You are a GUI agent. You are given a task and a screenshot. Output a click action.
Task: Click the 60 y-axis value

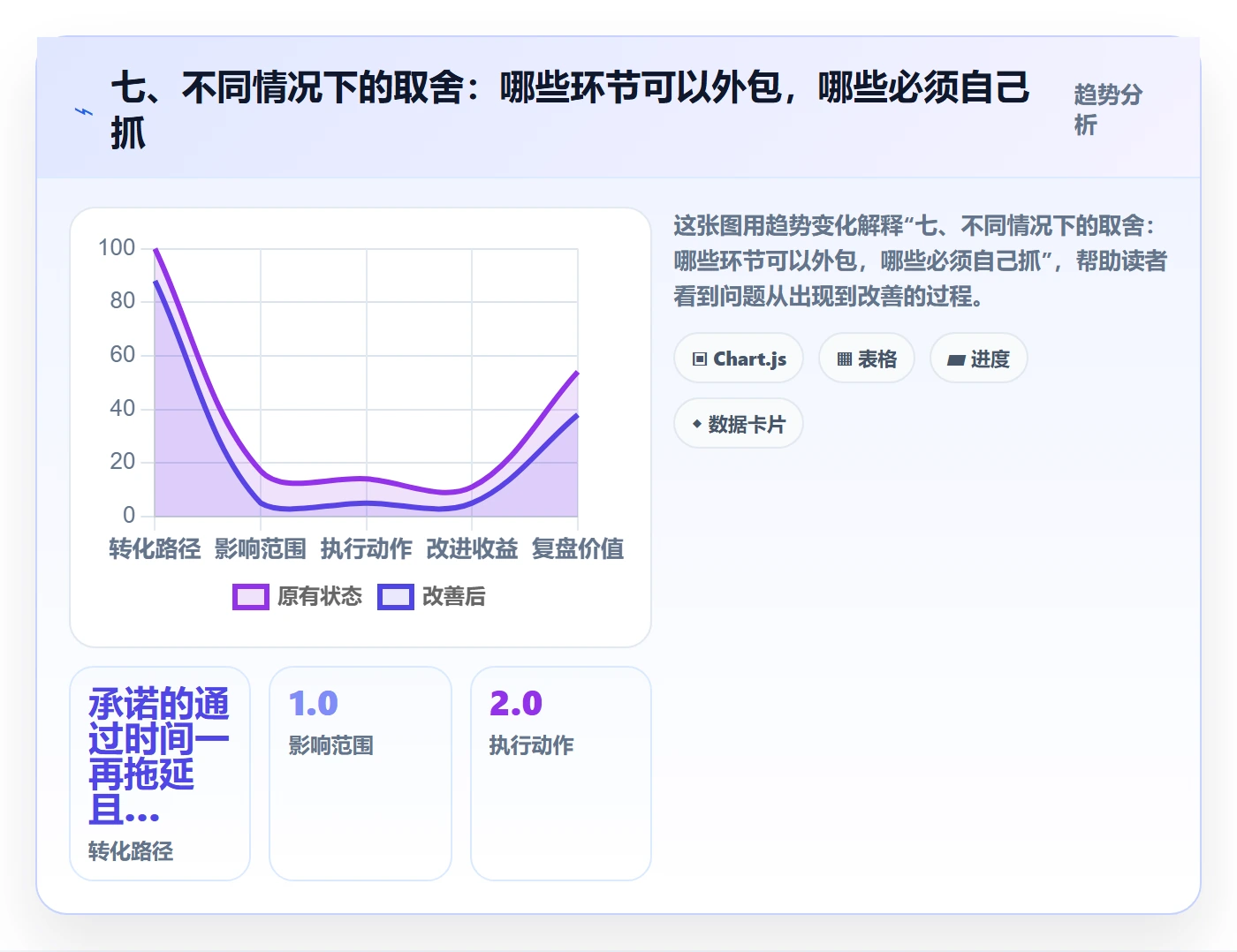pos(123,355)
